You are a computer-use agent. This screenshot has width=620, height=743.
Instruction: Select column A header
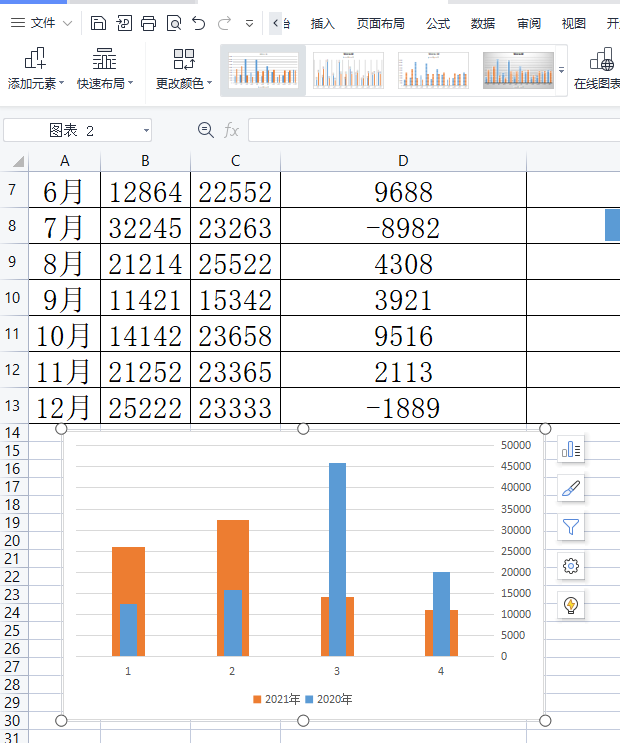point(64,161)
